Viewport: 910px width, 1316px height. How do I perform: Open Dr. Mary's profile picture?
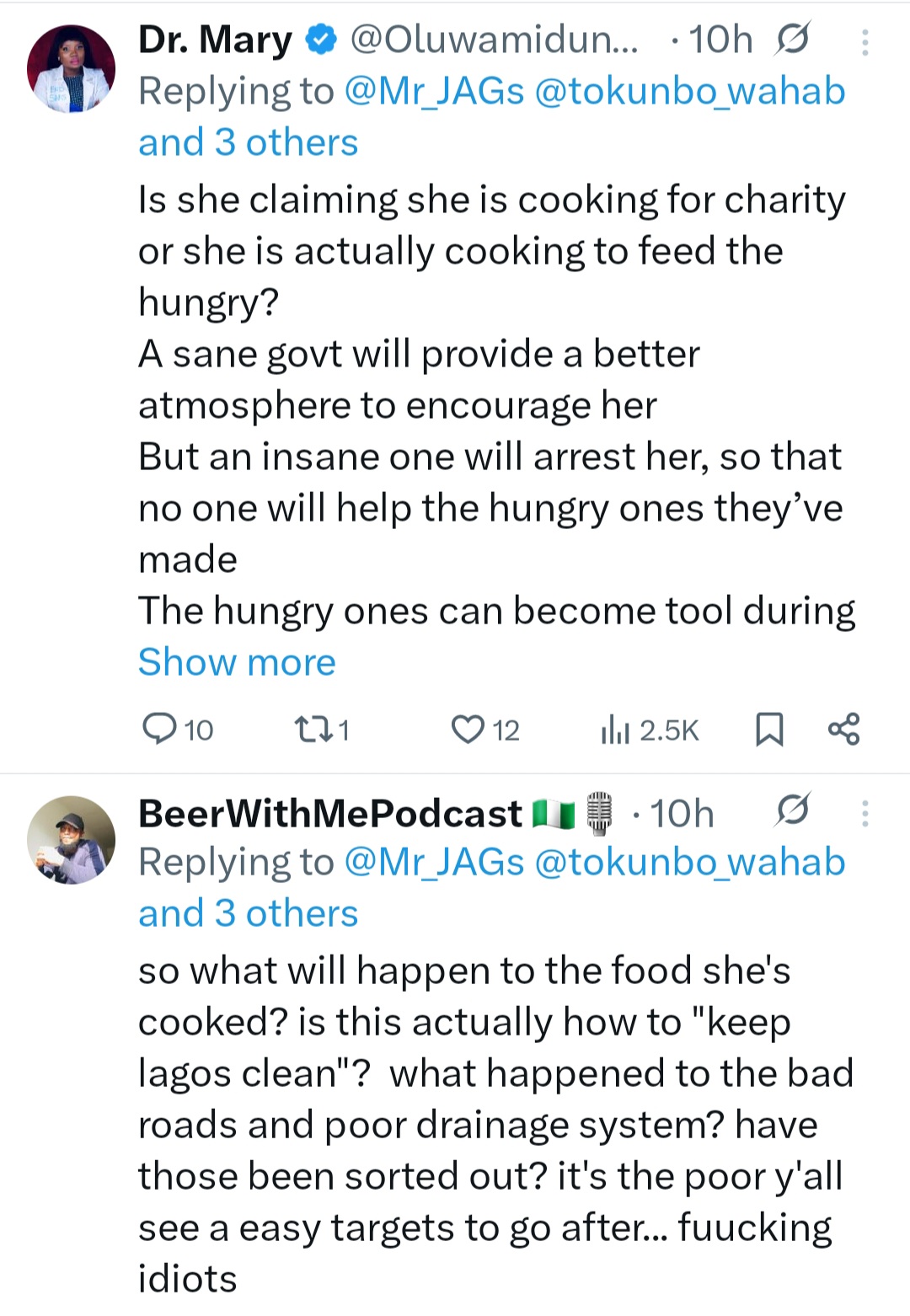[72, 68]
